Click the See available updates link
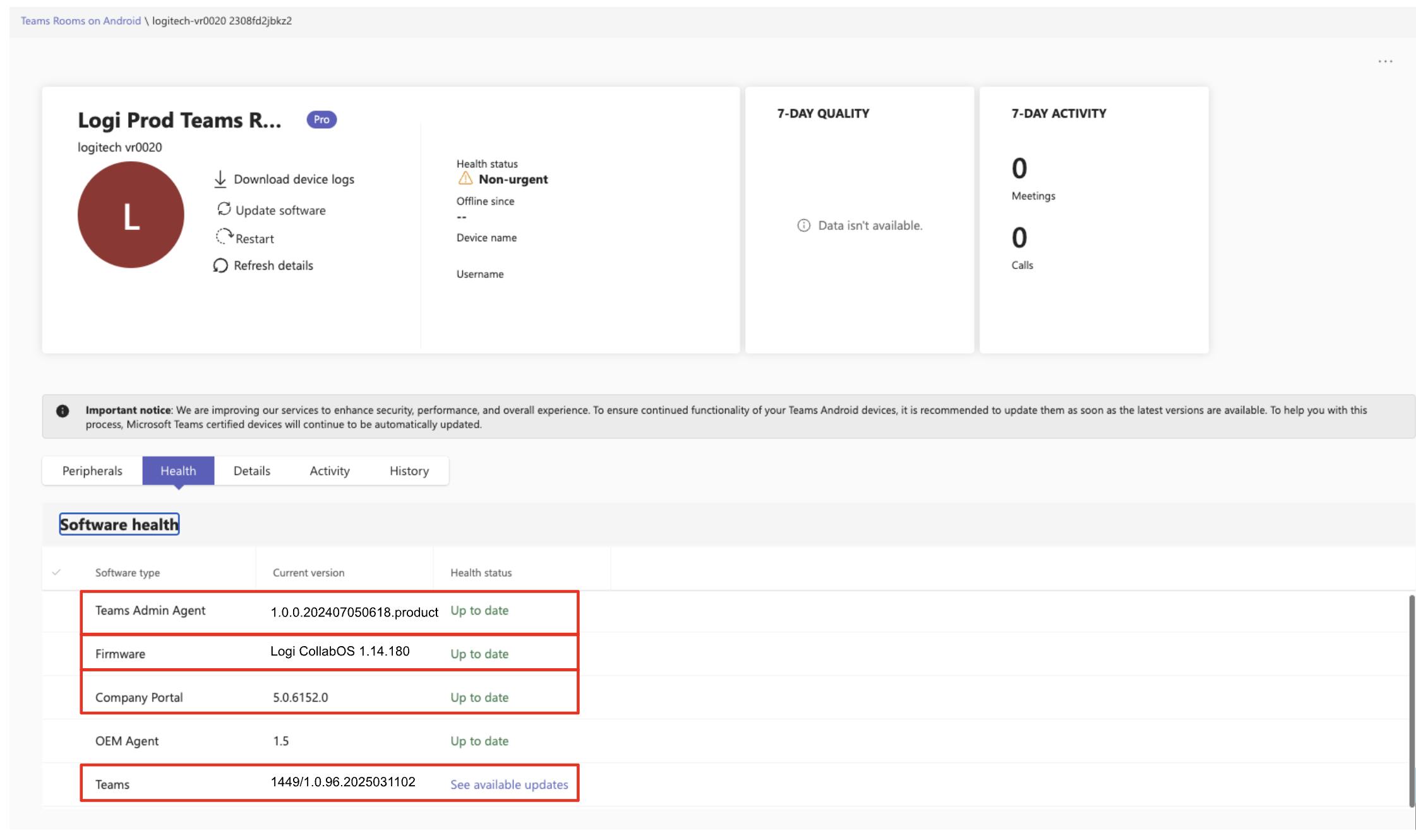This screenshot has height=840, width=1416. (x=508, y=784)
